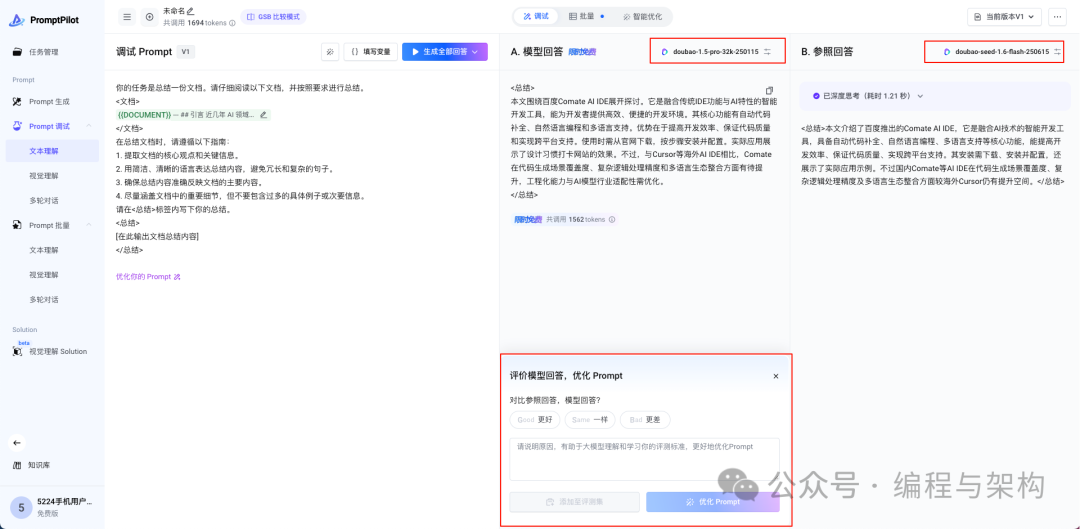Viewport: 1080px width, 529px height.
Task: Open 视觉理解 Solution beta item
Action: [52, 351]
